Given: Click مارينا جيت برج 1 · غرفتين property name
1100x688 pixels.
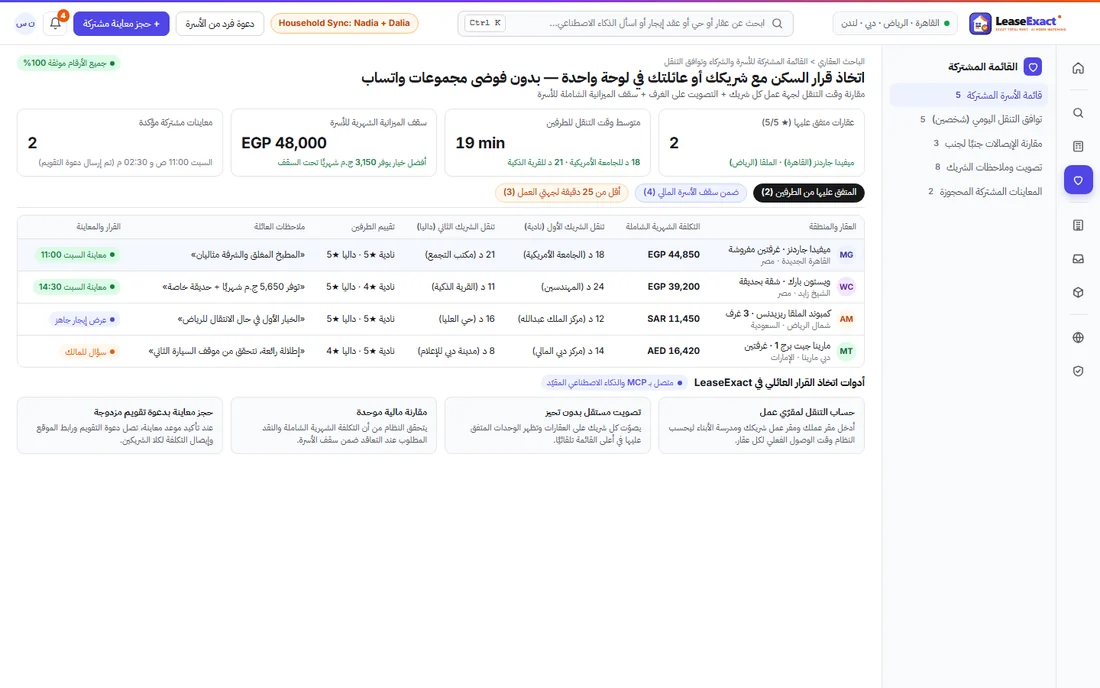Looking at the screenshot, I should coord(787,346).
